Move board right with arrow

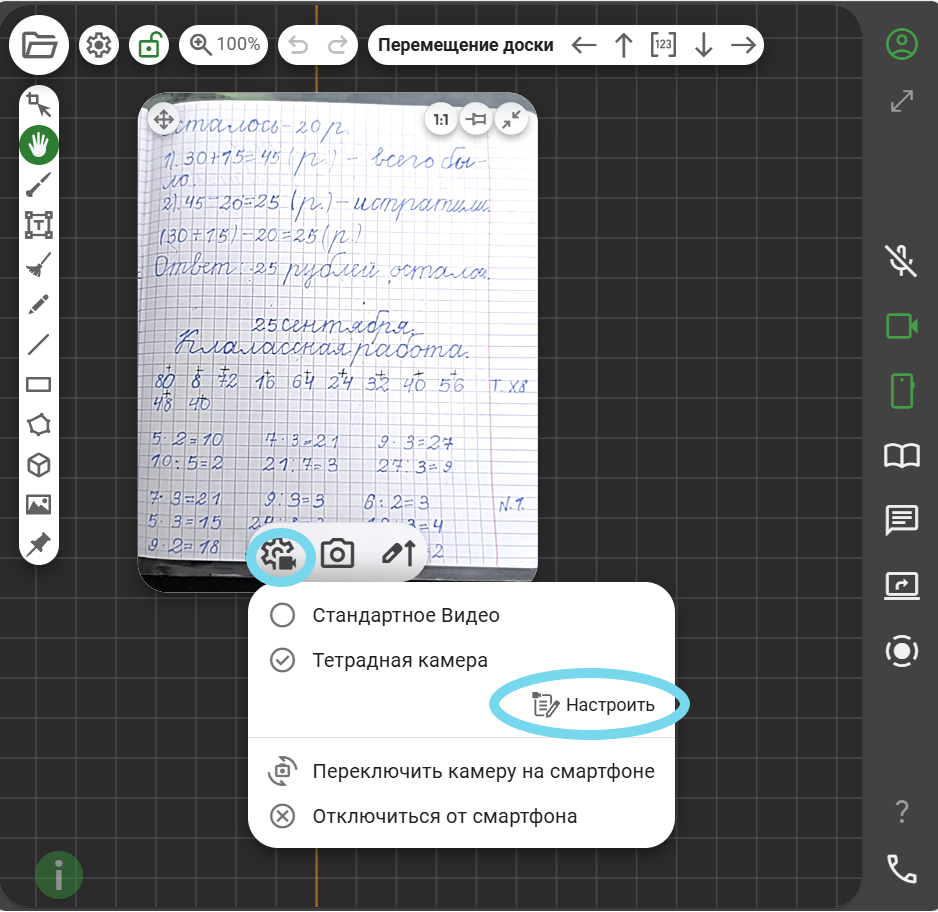[x=742, y=45]
